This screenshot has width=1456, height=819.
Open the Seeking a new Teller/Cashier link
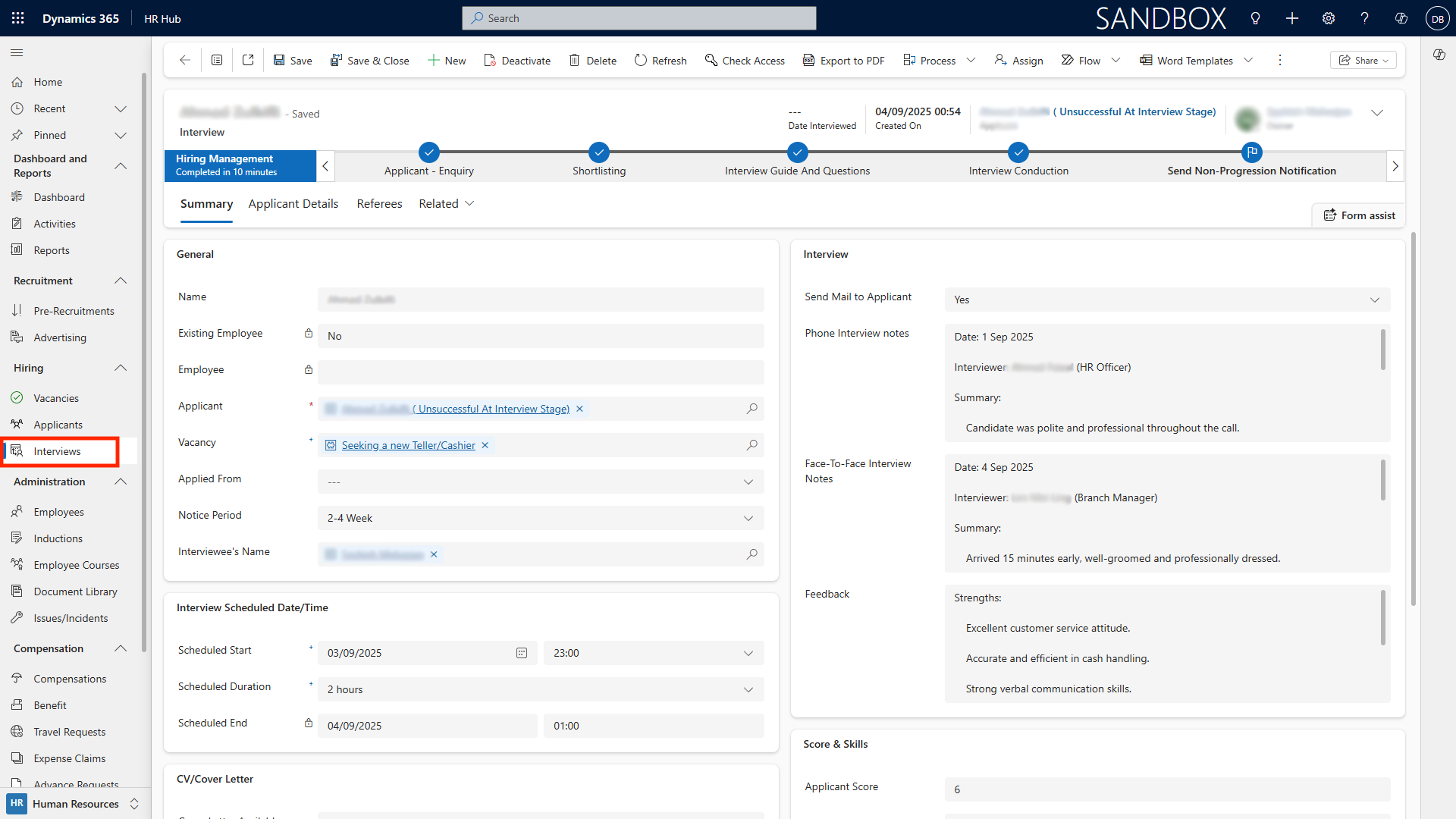pyautogui.click(x=408, y=445)
